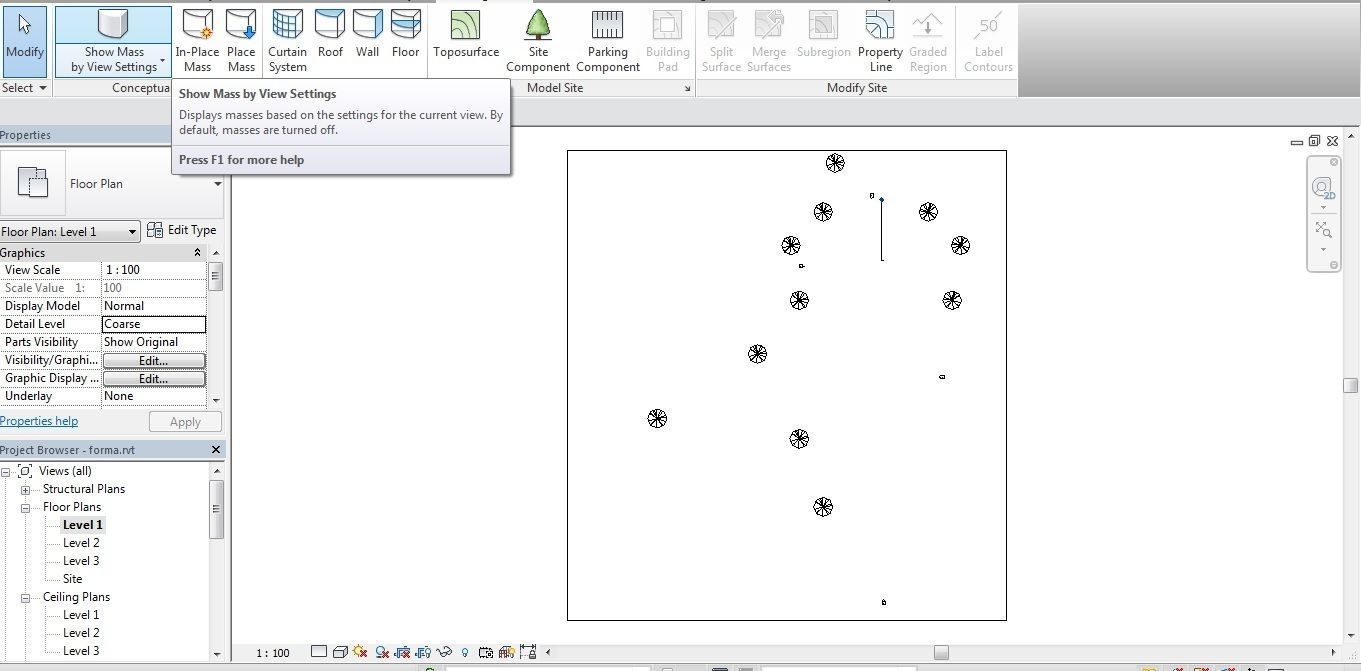Open the Visual Style control

pos(339,652)
